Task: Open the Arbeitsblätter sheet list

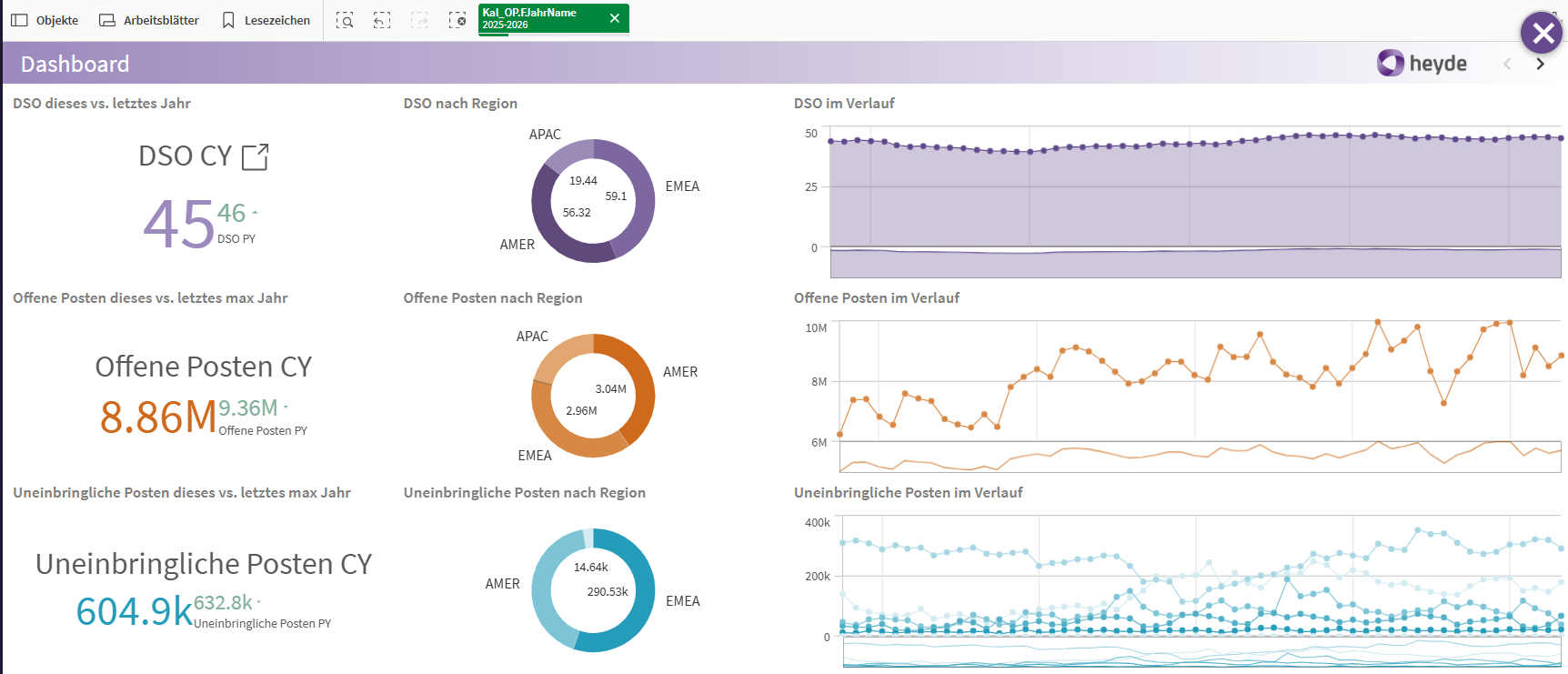Action: (x=149, y=20)
